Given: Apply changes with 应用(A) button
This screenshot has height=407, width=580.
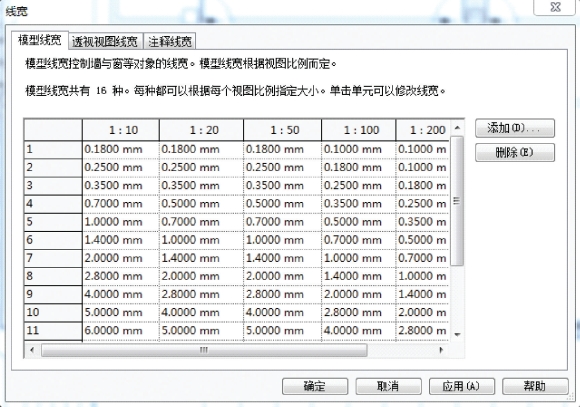Looking at the screenshot, I should (x=462, y=386).
